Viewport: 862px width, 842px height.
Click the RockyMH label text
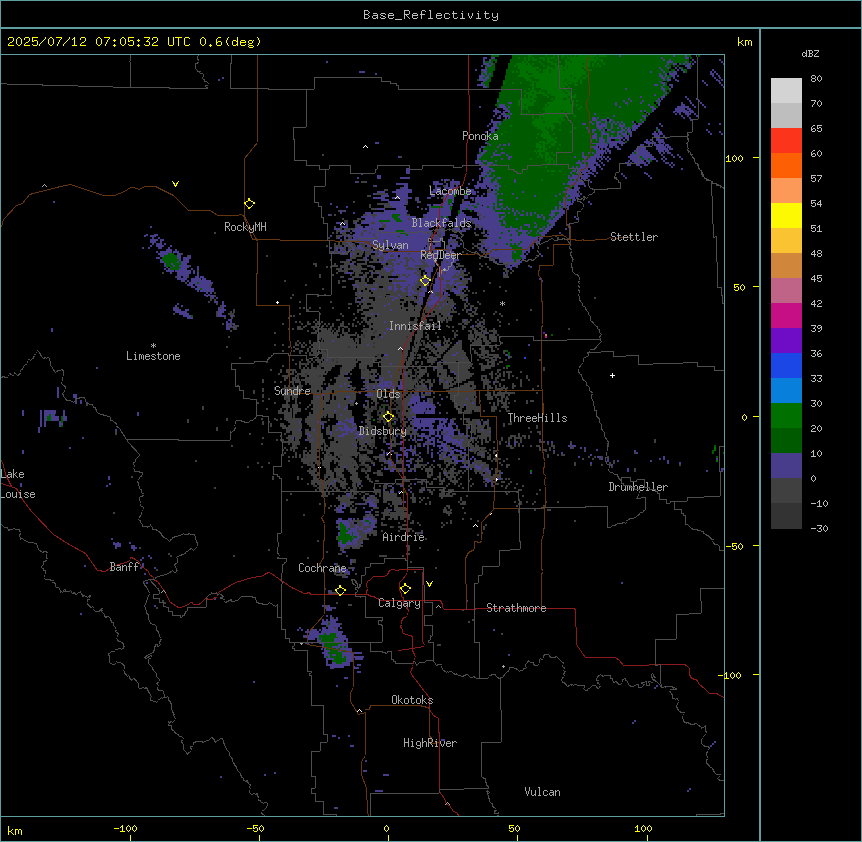point(245,227)
